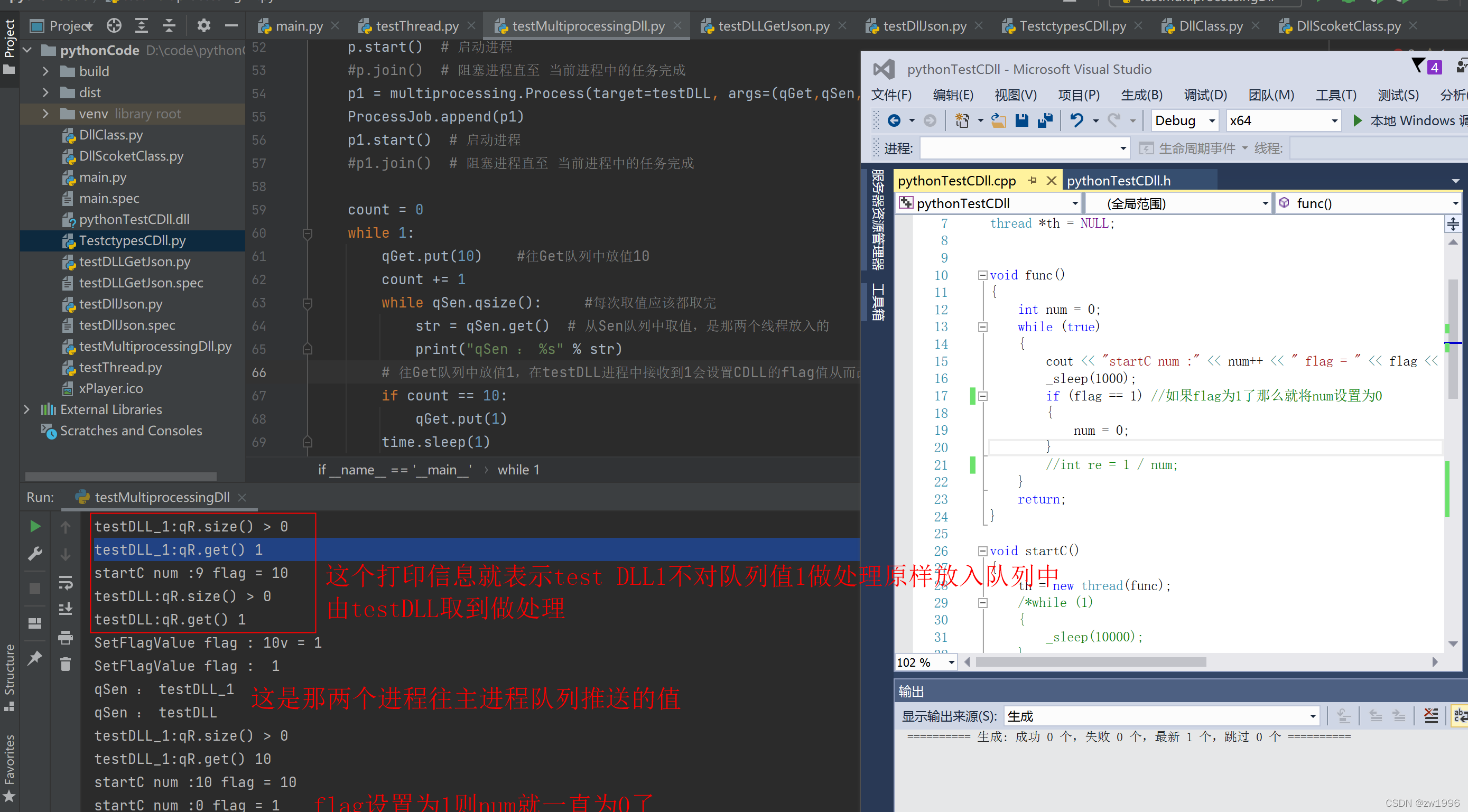Viewport: 1468px width, 812px height.
Task: Toggle soft-wrap in Run console
Action: point(66,583)
